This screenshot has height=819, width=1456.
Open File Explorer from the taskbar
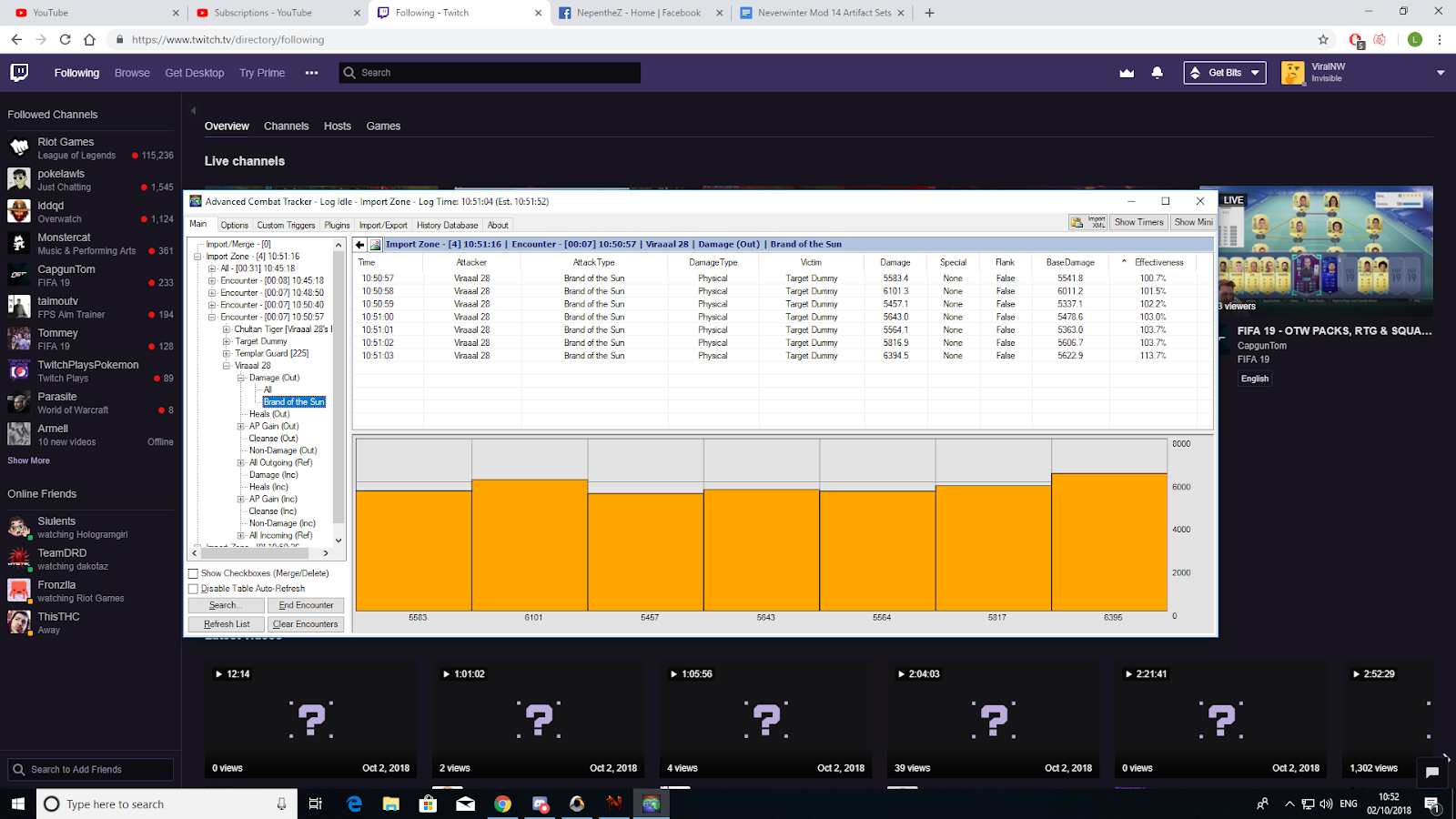pos(391,804)
